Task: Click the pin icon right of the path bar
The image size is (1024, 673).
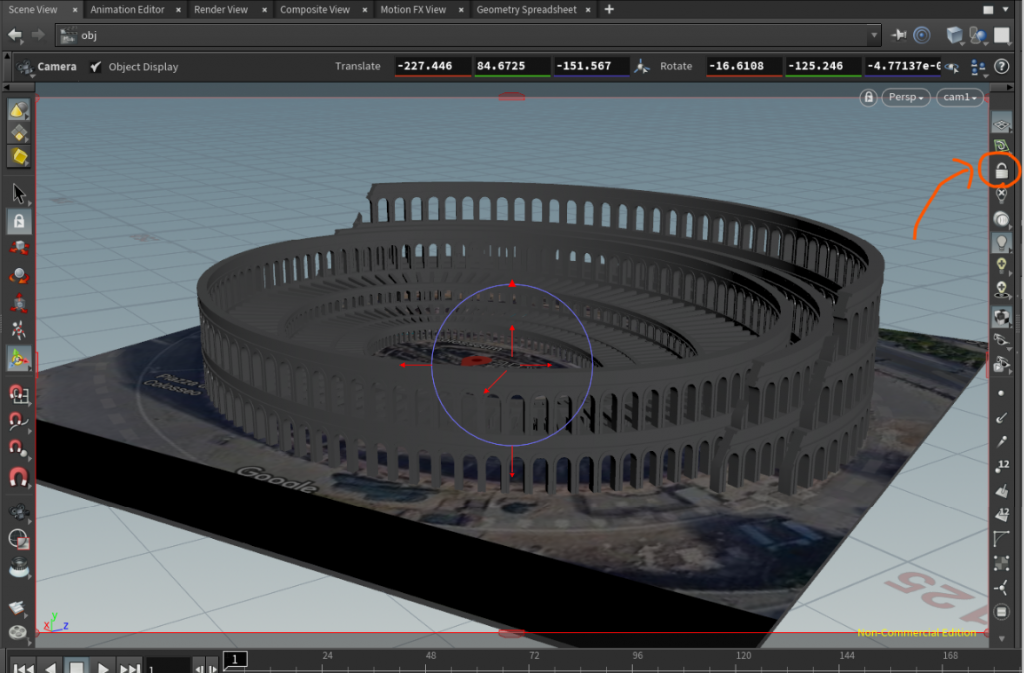Action: [901, 34]
